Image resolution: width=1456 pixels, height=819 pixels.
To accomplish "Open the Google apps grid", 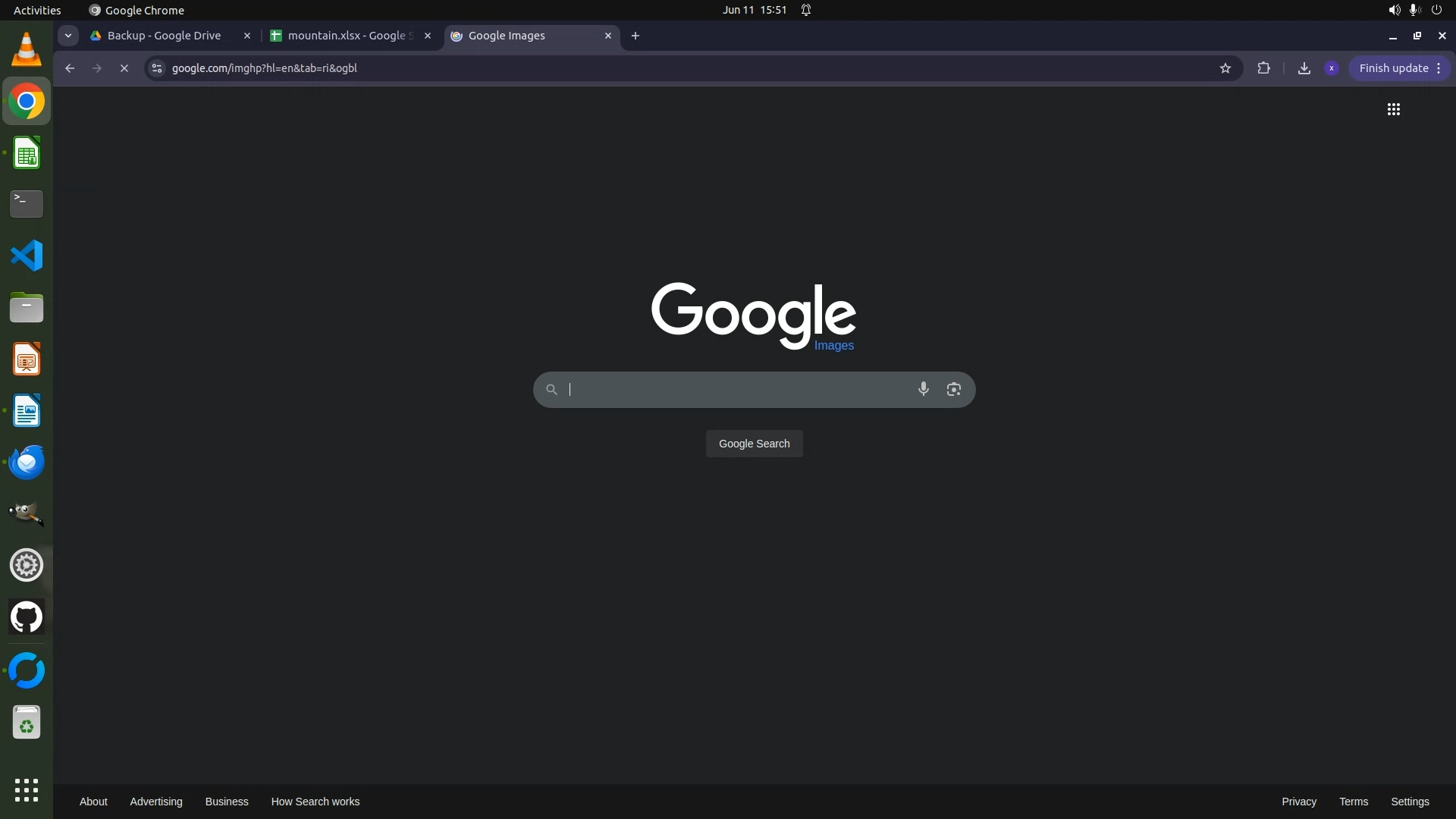I will pyautogui.click(x=1393, y=109).
